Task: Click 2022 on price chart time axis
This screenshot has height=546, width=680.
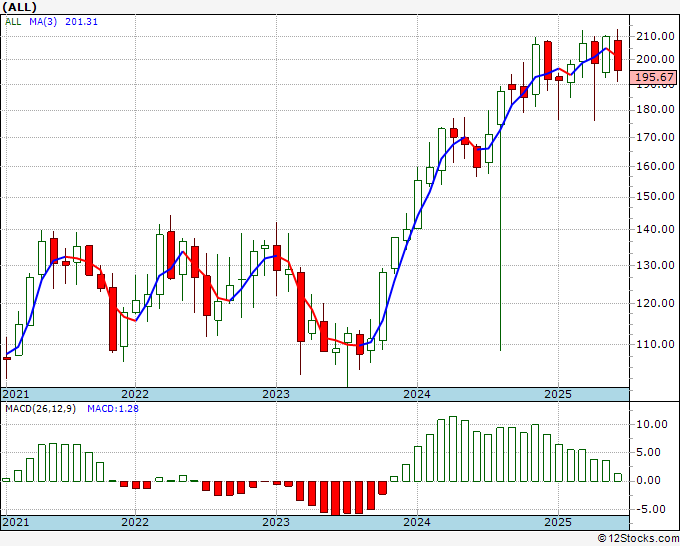Action: click(x=135, y=394)
